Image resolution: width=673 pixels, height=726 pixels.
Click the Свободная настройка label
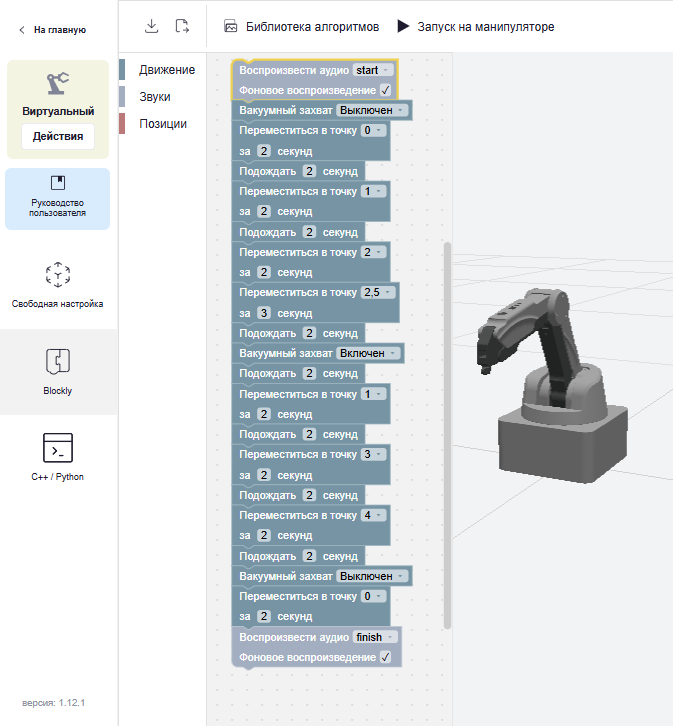pos(57,304)
